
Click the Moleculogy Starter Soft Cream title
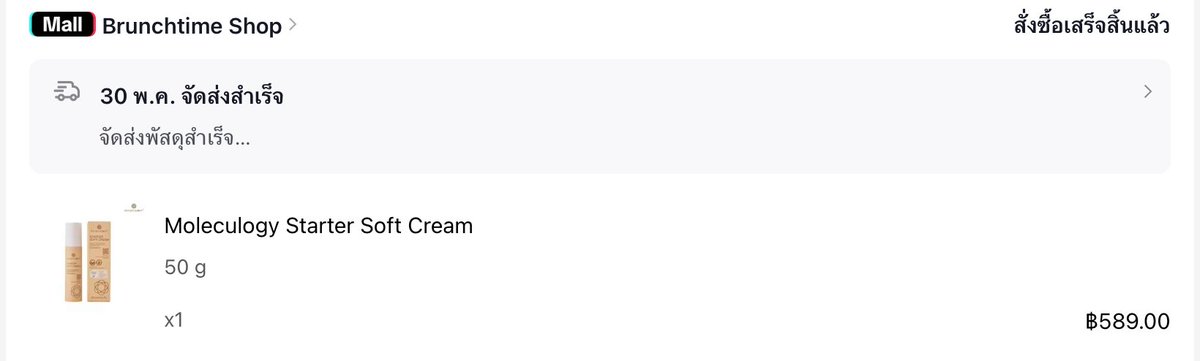(x=318, y=226)
